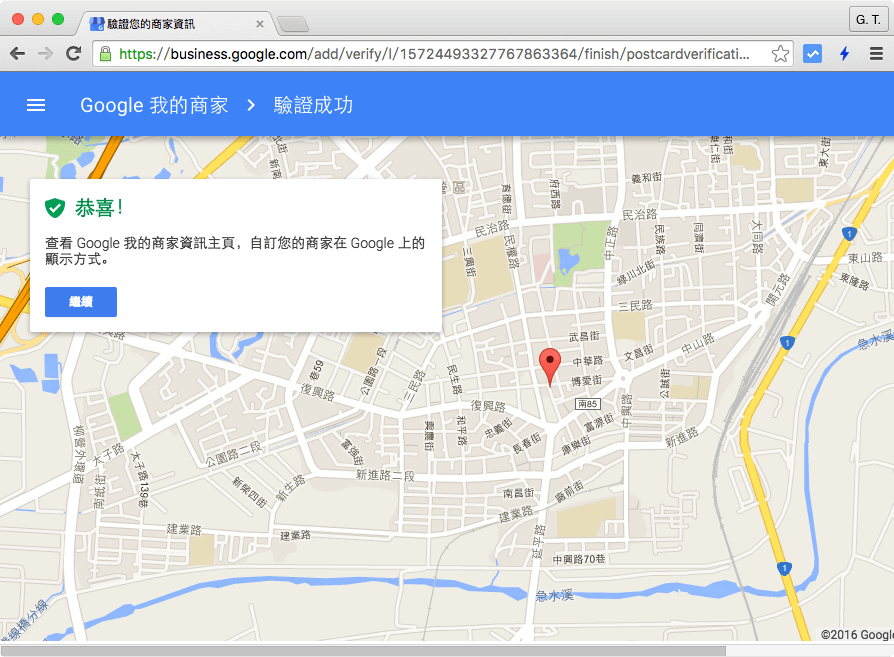The width and height of the screenshot is (894, 657).
Task: Click the address bar to edit the URL
Action: [430, 53]
